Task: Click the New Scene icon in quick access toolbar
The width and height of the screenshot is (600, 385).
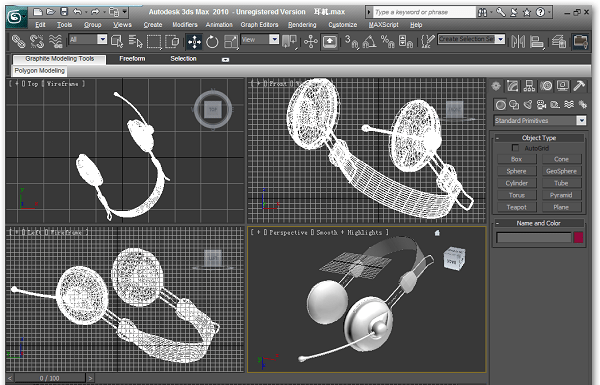Action: coord(38,12)
